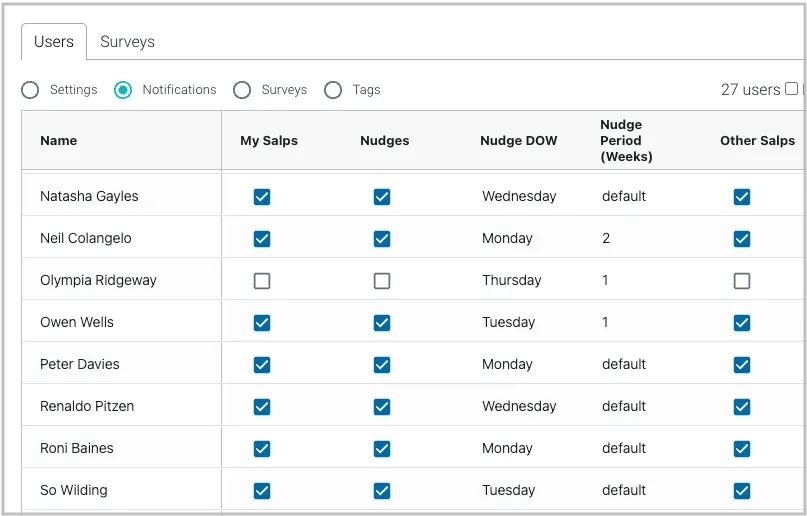Uncheck Other Salps for Owen Wells
Screen dimensions: 807x516
point(742,323)
